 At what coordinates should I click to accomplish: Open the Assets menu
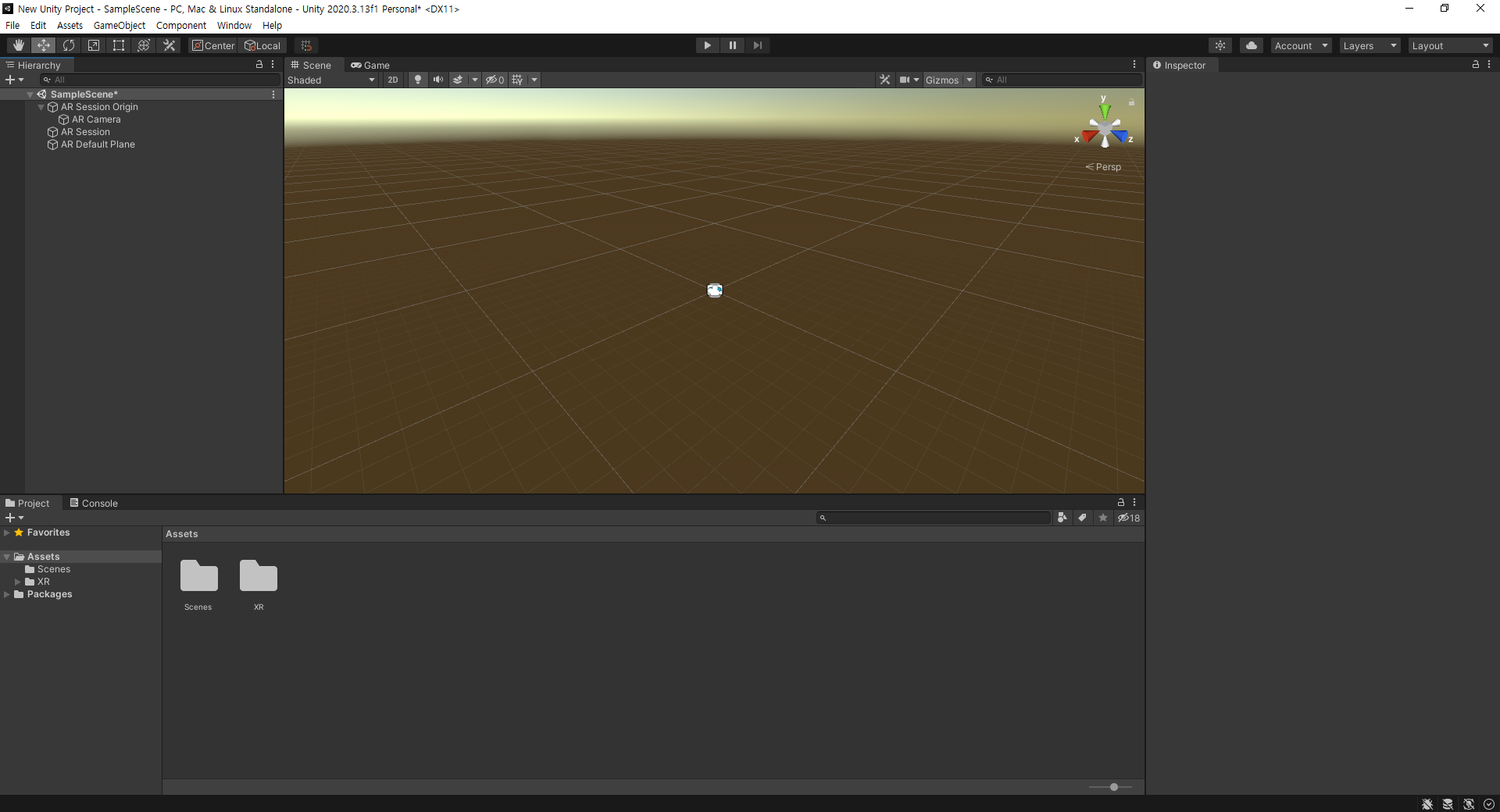(x=70, y=25)
